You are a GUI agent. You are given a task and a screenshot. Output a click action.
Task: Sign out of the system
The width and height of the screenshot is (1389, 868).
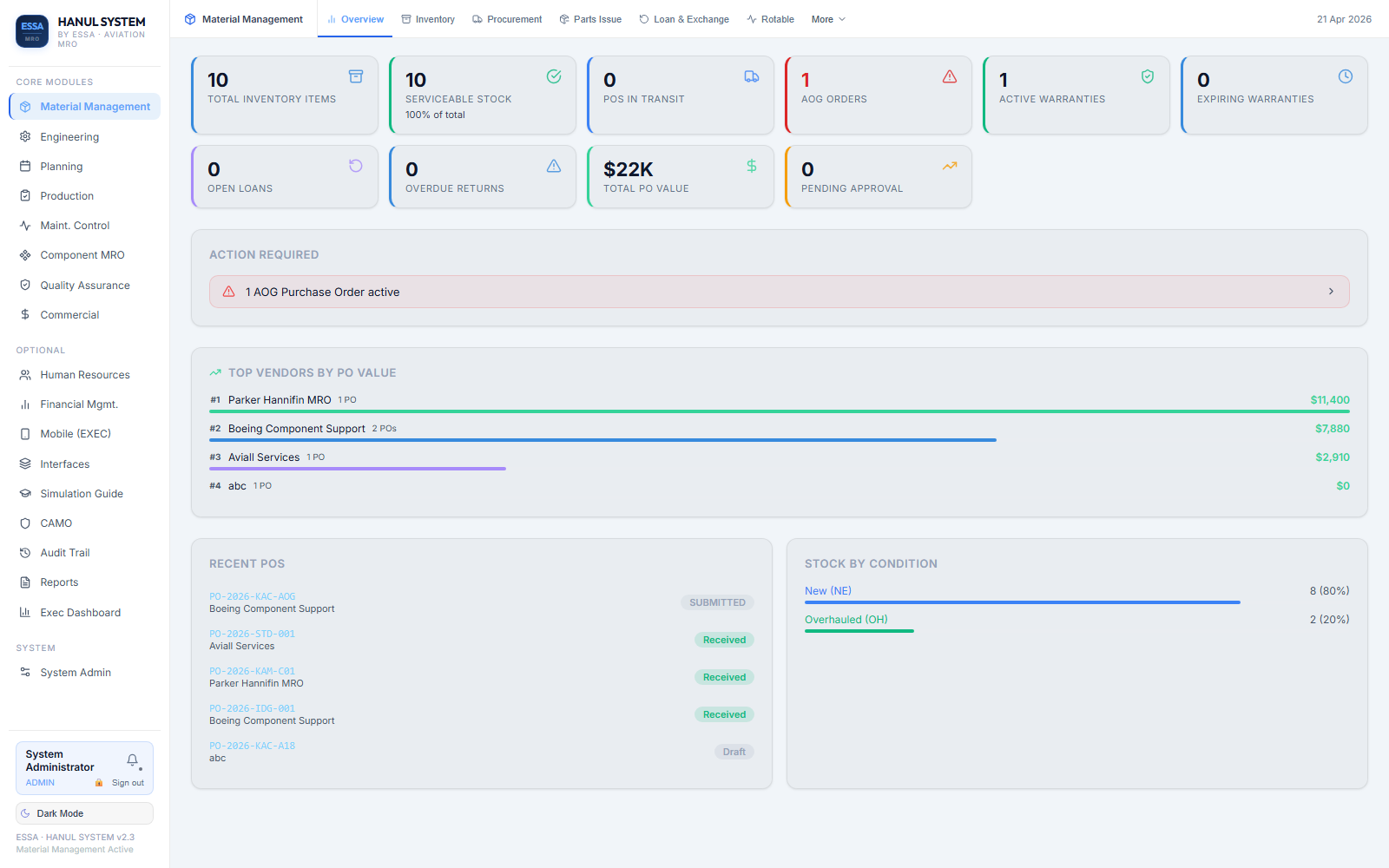click(x=128, y=781)
